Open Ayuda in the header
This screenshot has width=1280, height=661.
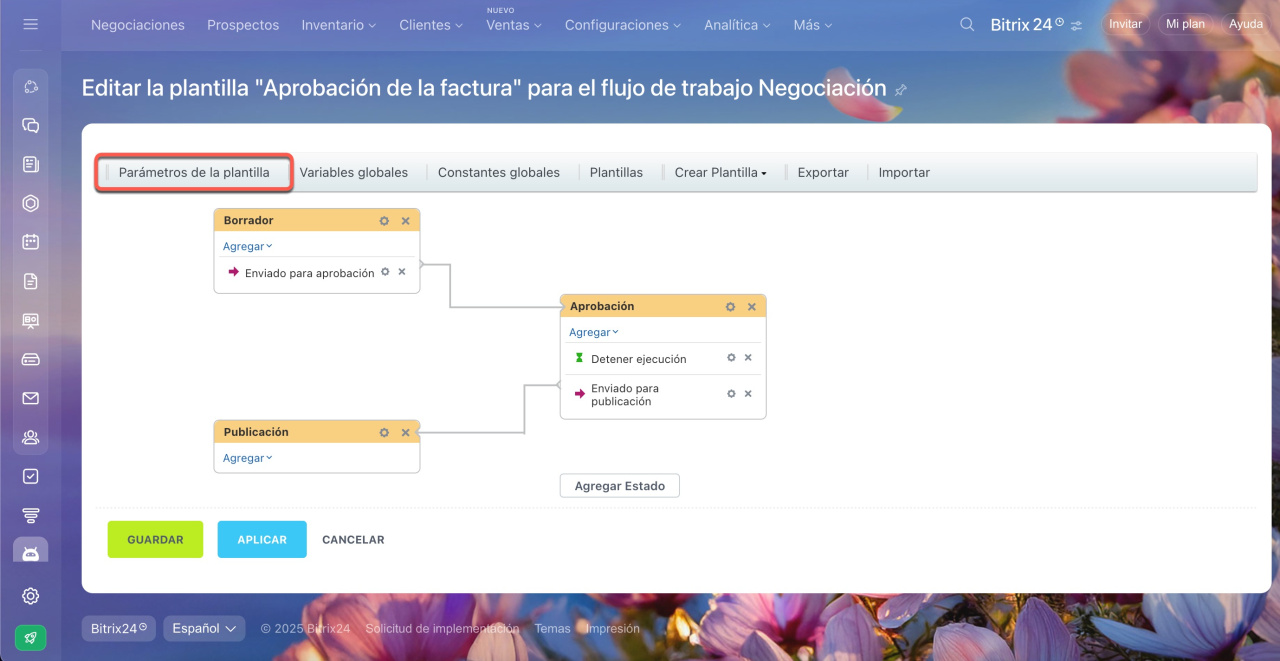click(x=1246, y=24)
